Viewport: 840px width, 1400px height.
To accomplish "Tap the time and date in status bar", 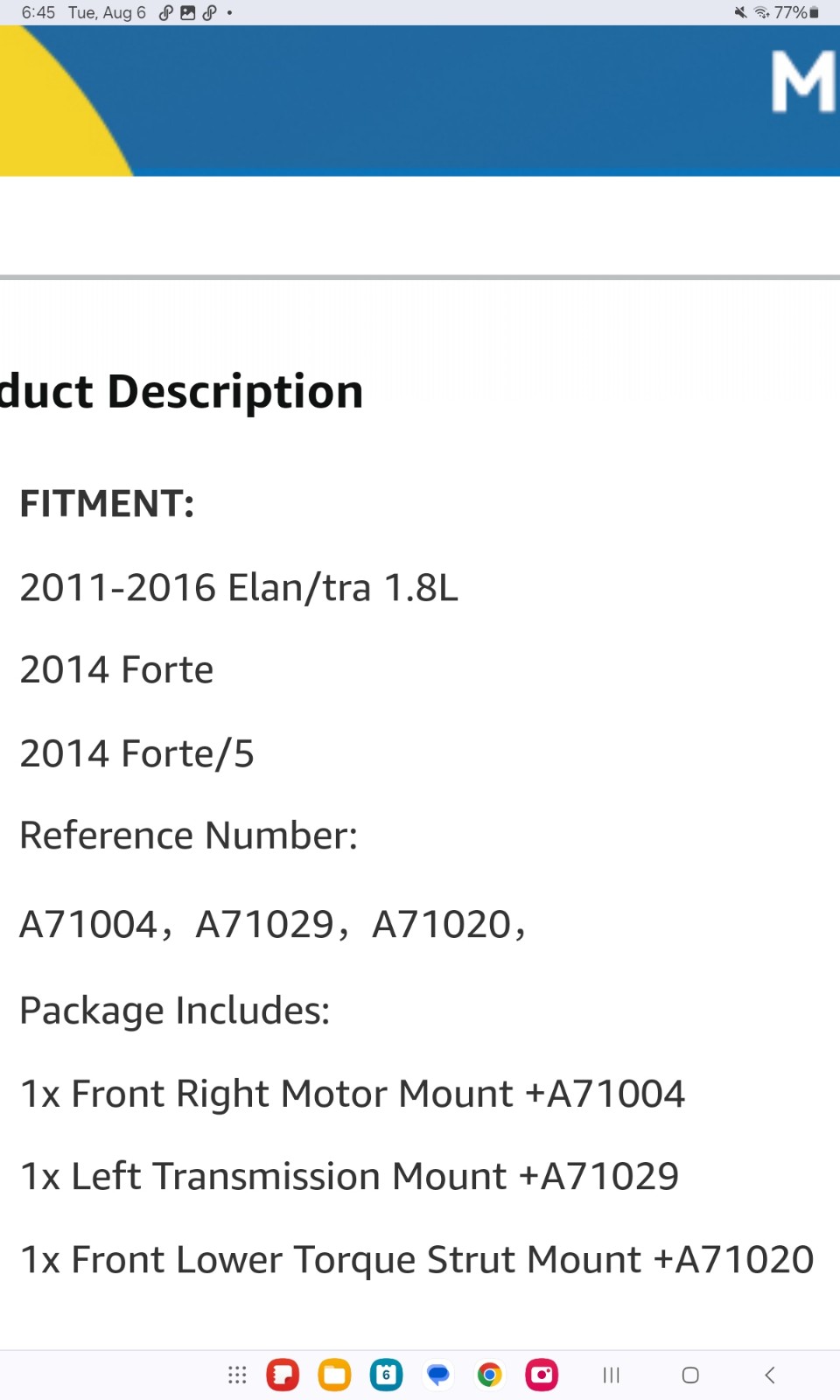I will pyautogui.click(x=83, y=12).
